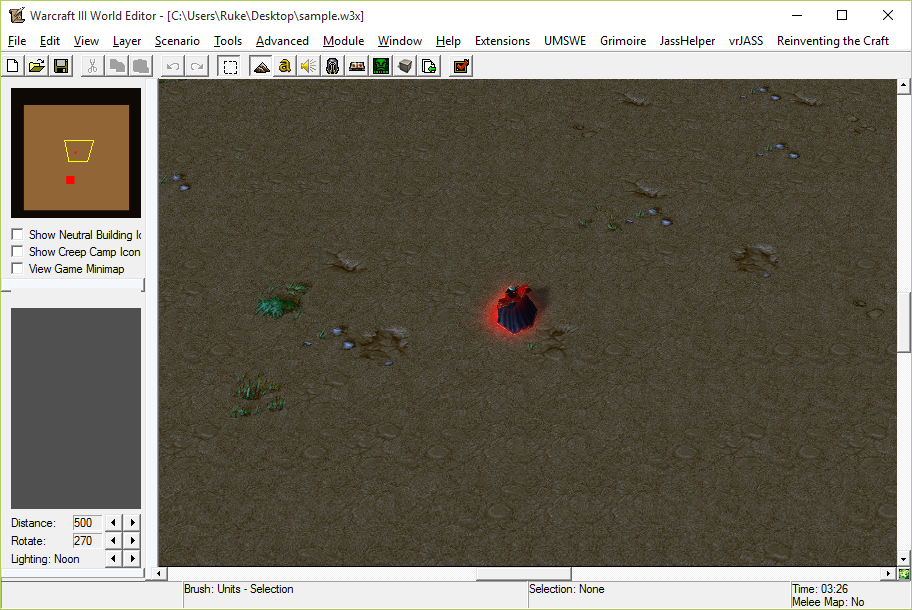Click 'Melee Map: No' status text
The height and width of the screenshot is (610, 912).
coord(828,602)
